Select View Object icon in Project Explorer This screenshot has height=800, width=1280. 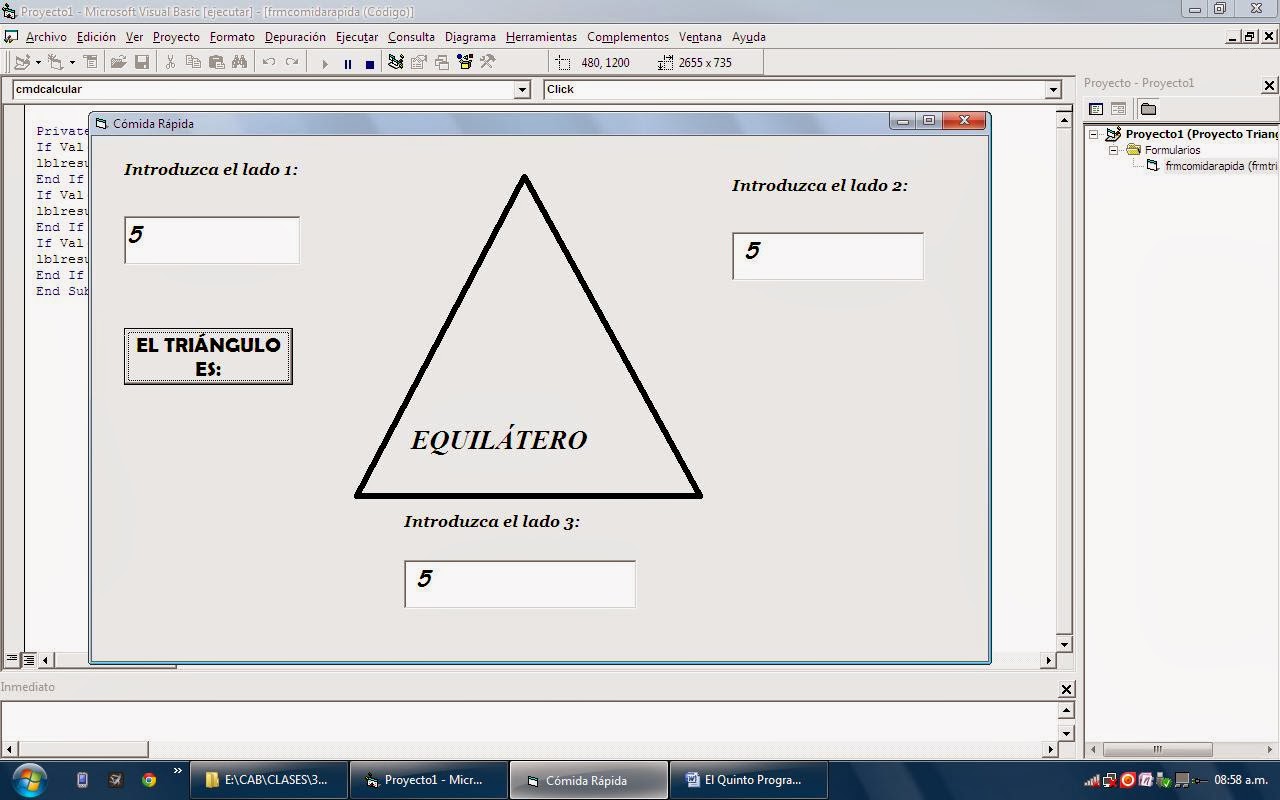(1116, 108)
